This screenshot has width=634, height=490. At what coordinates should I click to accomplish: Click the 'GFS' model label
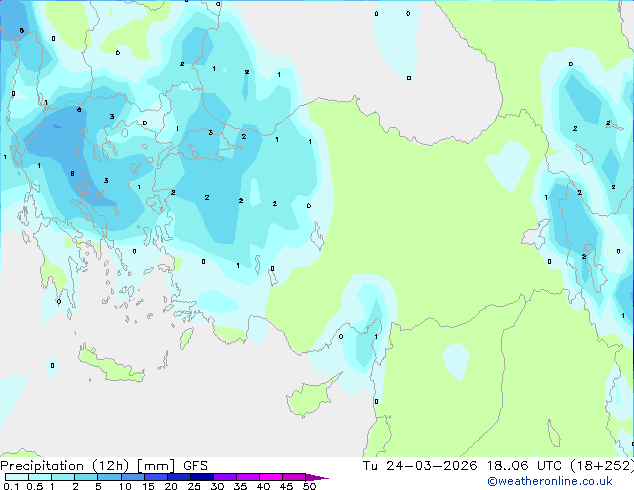(195, 466)
